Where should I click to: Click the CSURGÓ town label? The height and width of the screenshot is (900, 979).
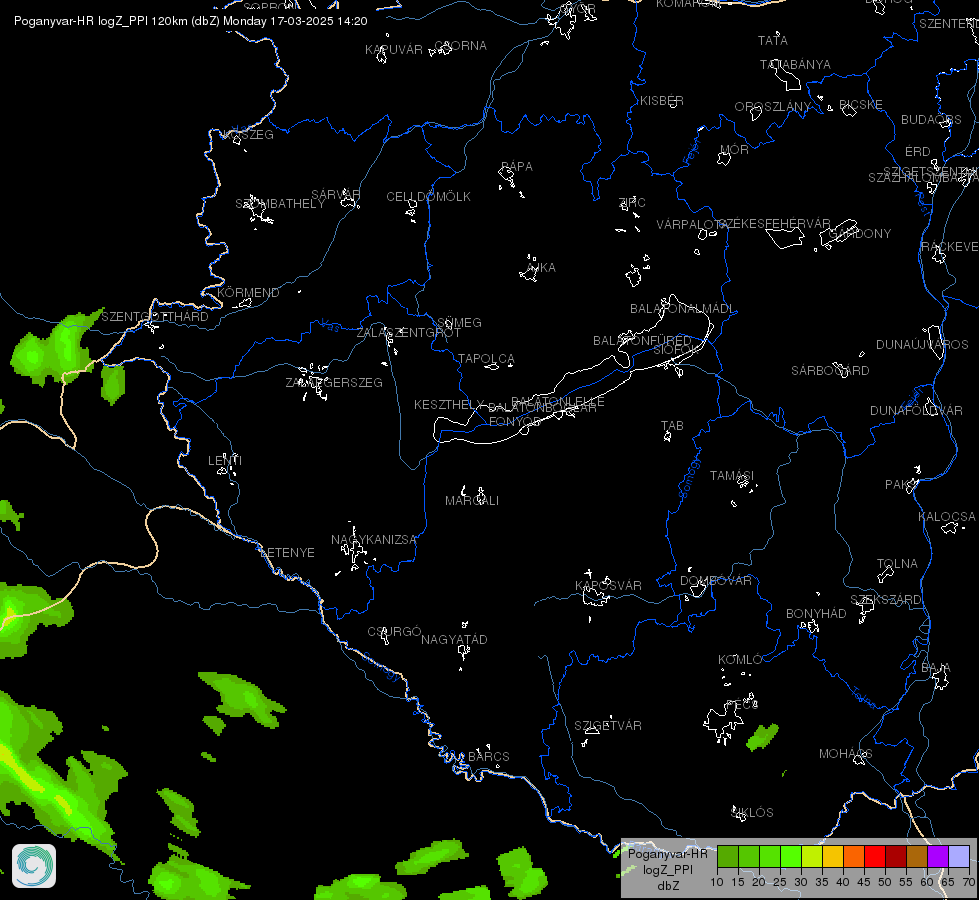pyautogui.click(x=395, y=632)
